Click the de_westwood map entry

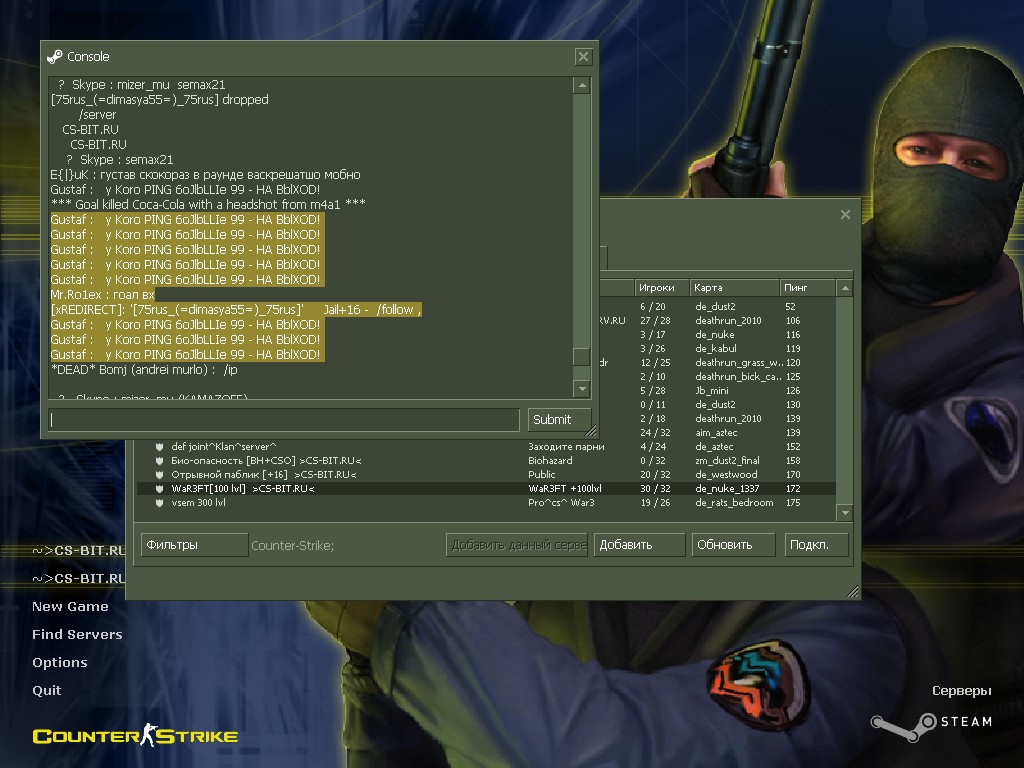pos(727,475)
